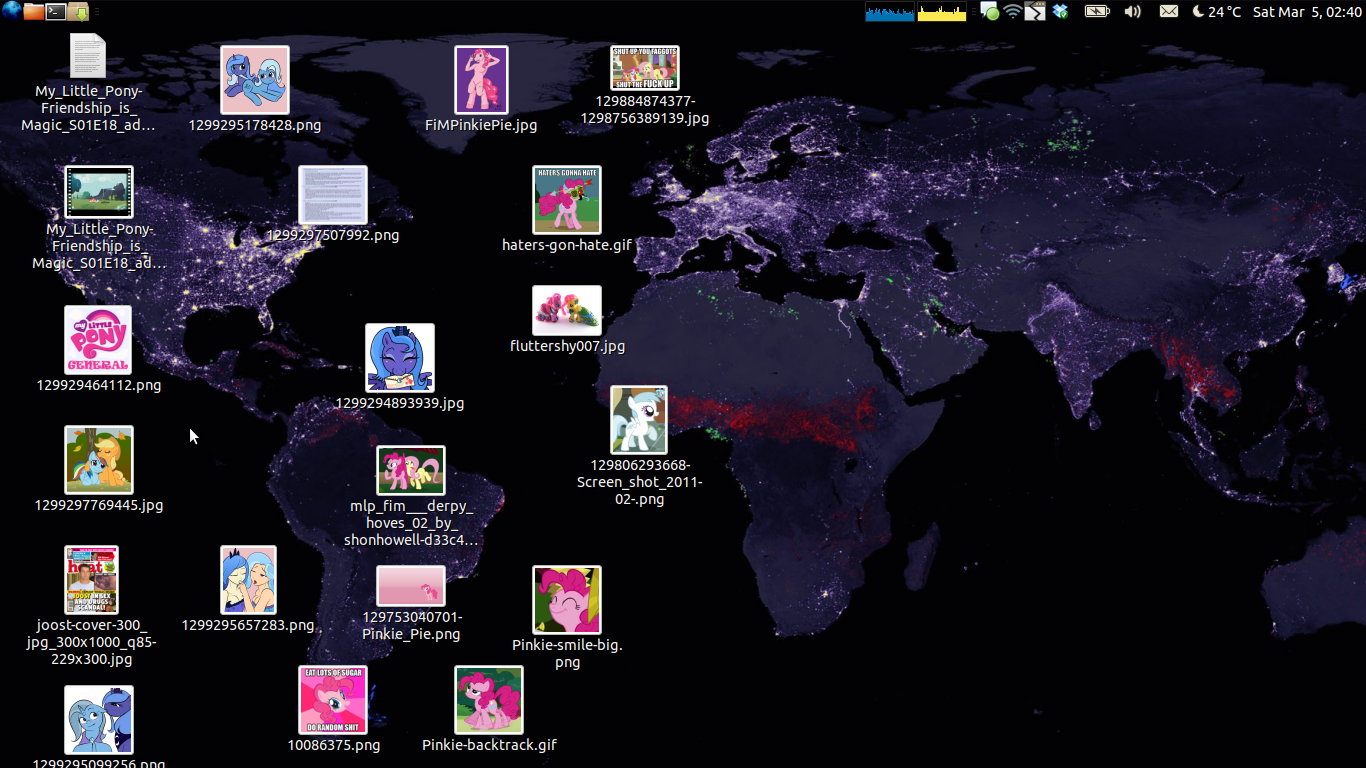Open the web browser globe launcher
The width and height of the screenshot is (1366, 768).
coord(11,11)
